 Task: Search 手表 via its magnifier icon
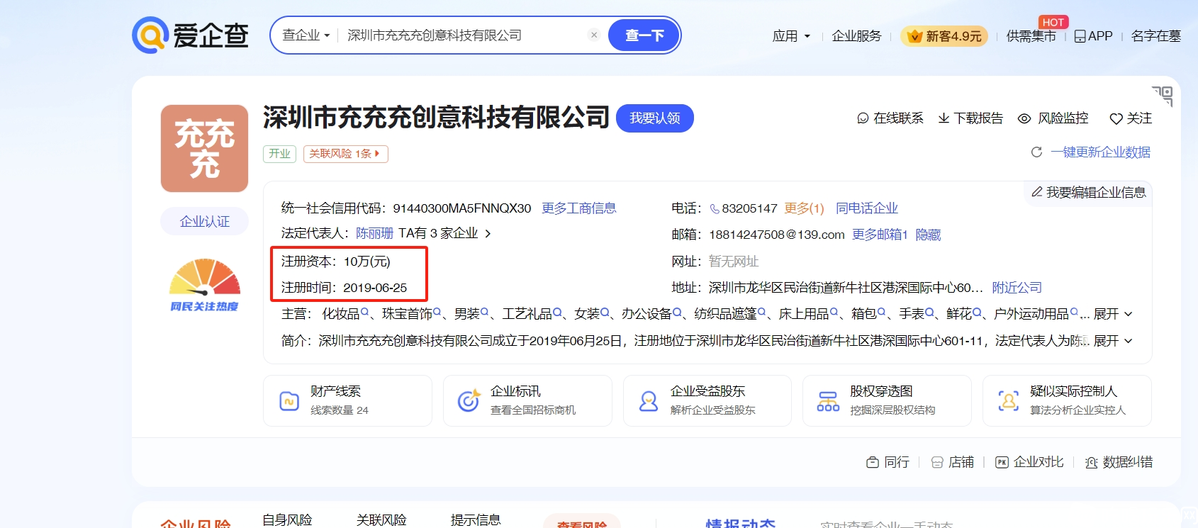[x=930, y=313]
